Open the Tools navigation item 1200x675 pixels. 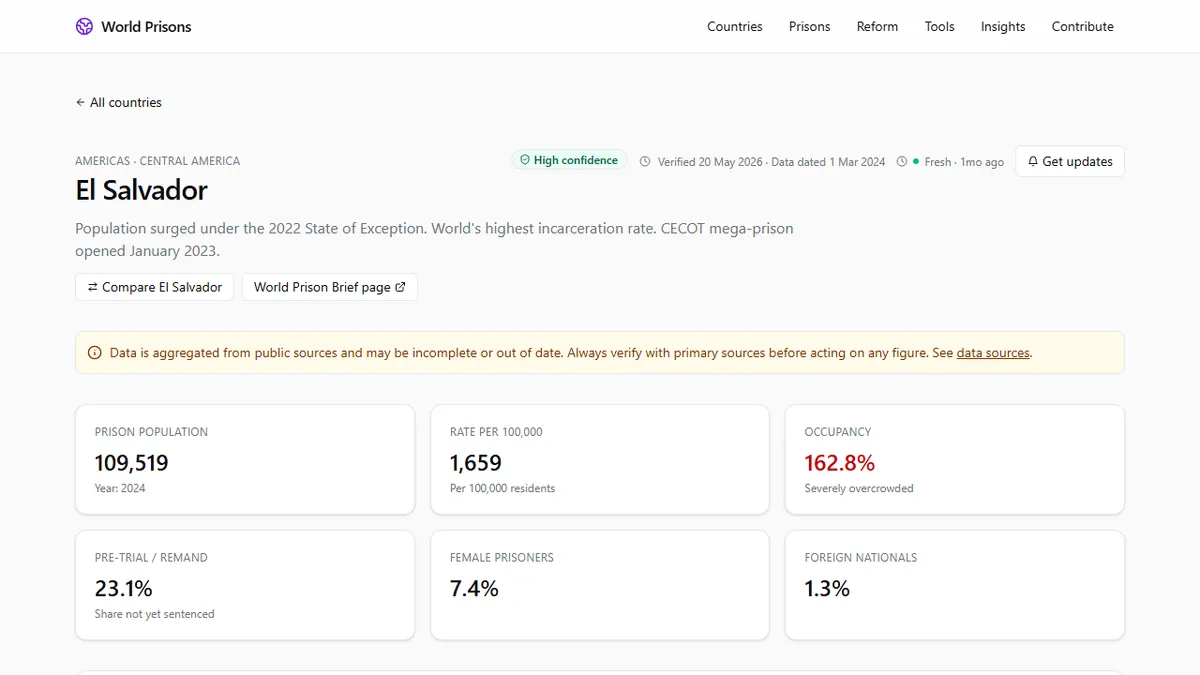coord(939,27)
